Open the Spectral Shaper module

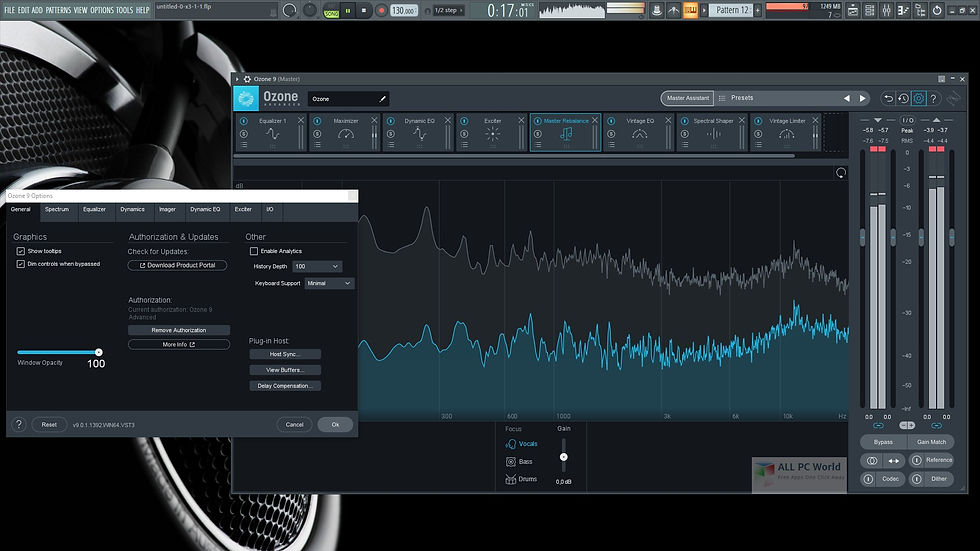[713, 134]
